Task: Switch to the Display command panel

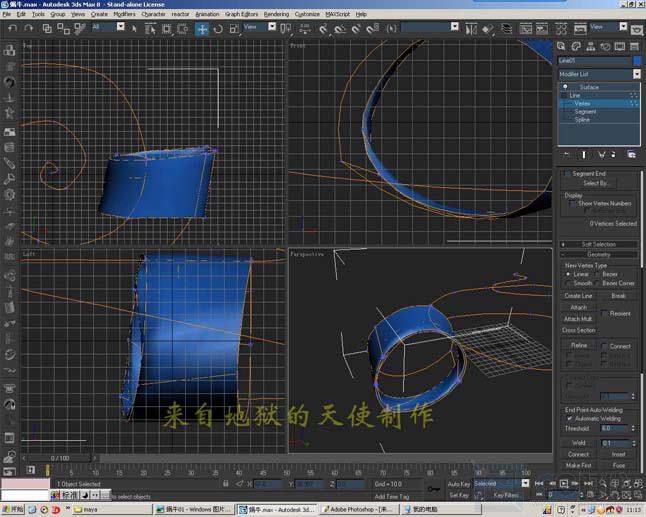Action: 620,46
